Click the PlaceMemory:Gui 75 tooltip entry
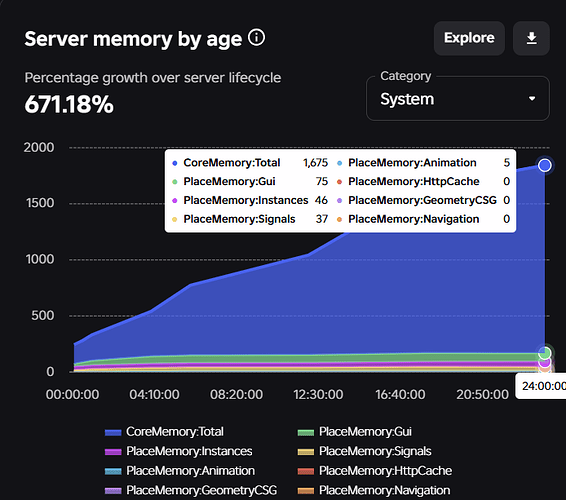This screenshot has height=500, width=566. pyautogui.click(x=250, y=182)
